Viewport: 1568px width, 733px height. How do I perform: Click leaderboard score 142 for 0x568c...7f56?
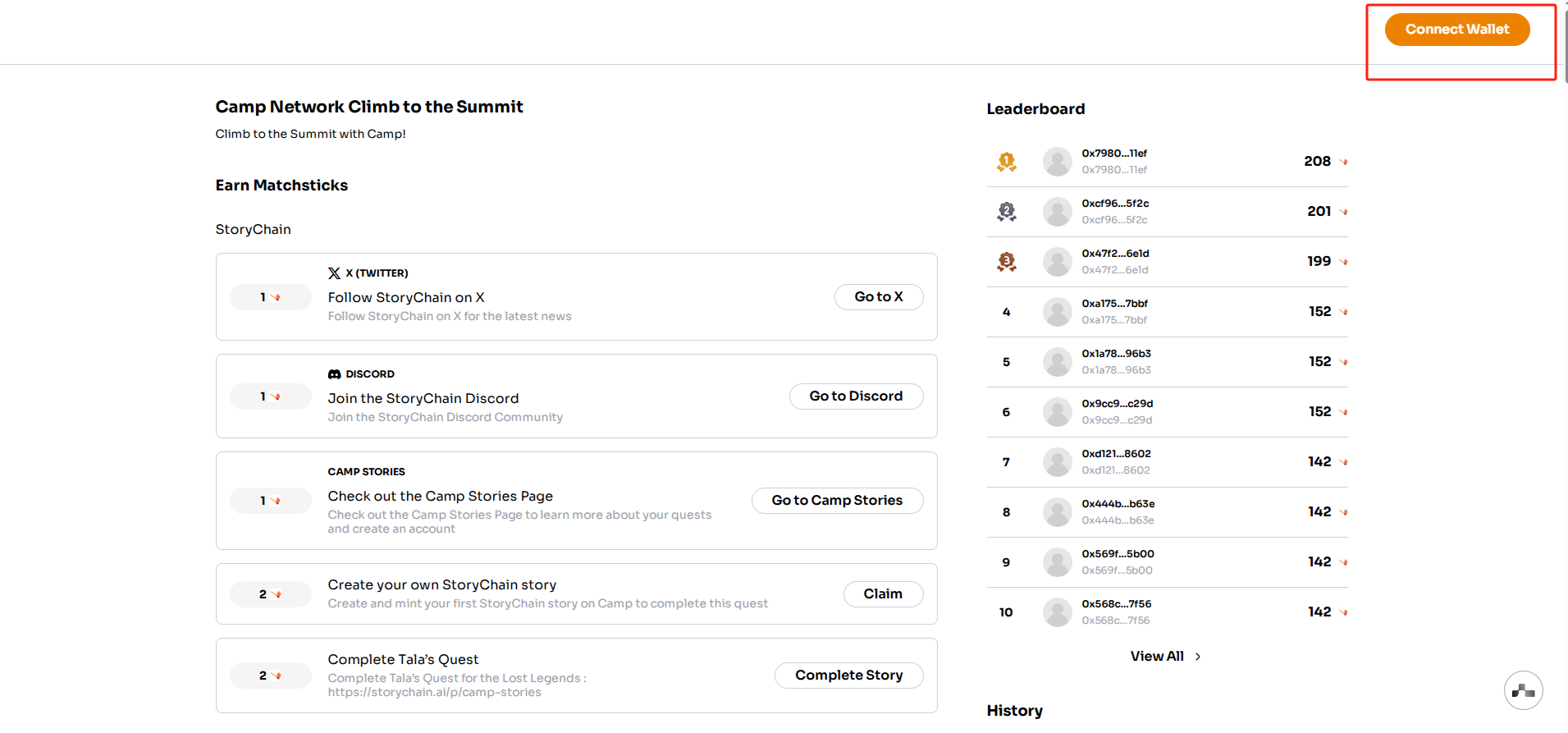pos(1319,612)
